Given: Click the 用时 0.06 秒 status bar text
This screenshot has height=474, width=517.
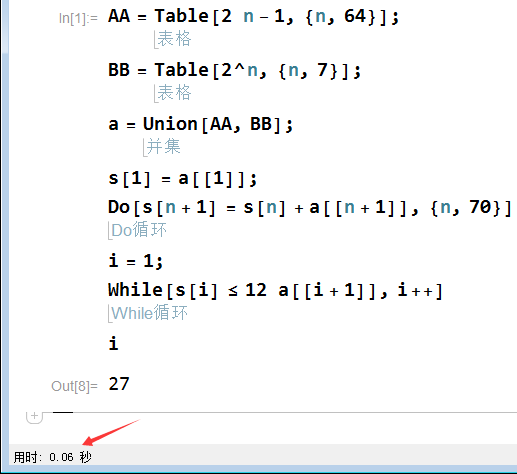Looking at the screenshot, I should coord(52,457).
